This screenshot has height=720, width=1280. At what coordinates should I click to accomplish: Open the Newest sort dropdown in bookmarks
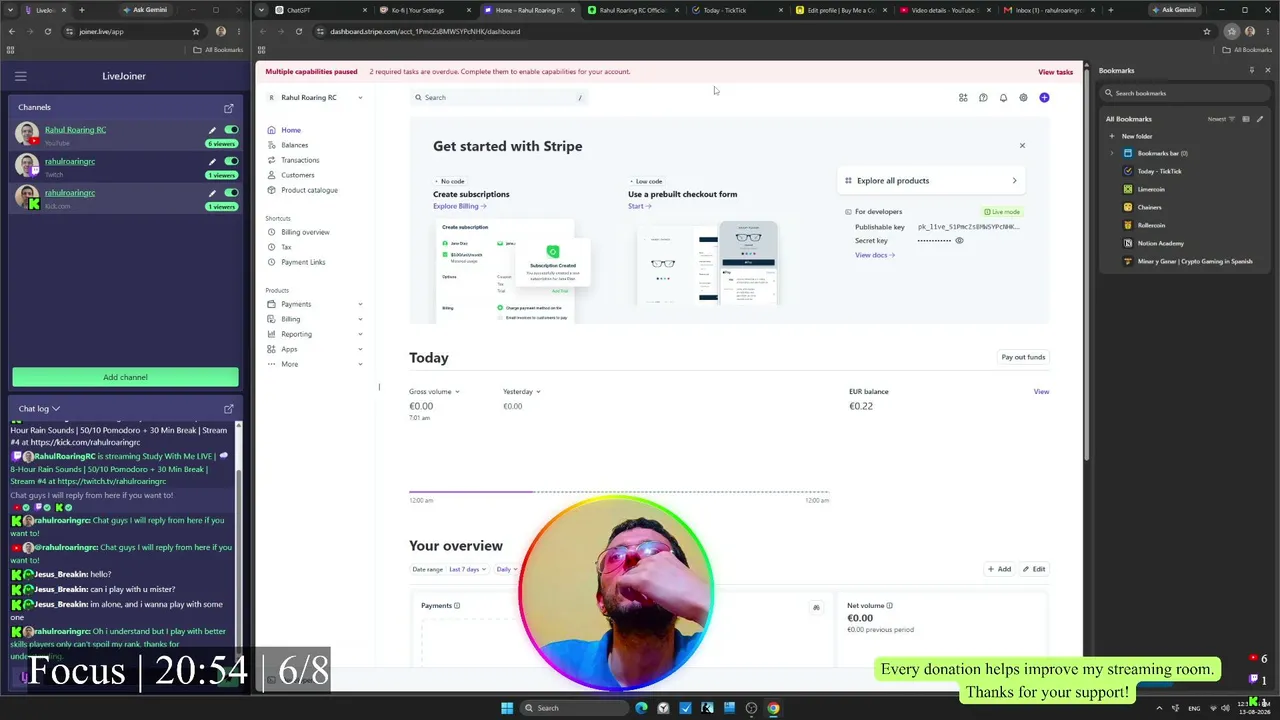[x=1221, y=119]
